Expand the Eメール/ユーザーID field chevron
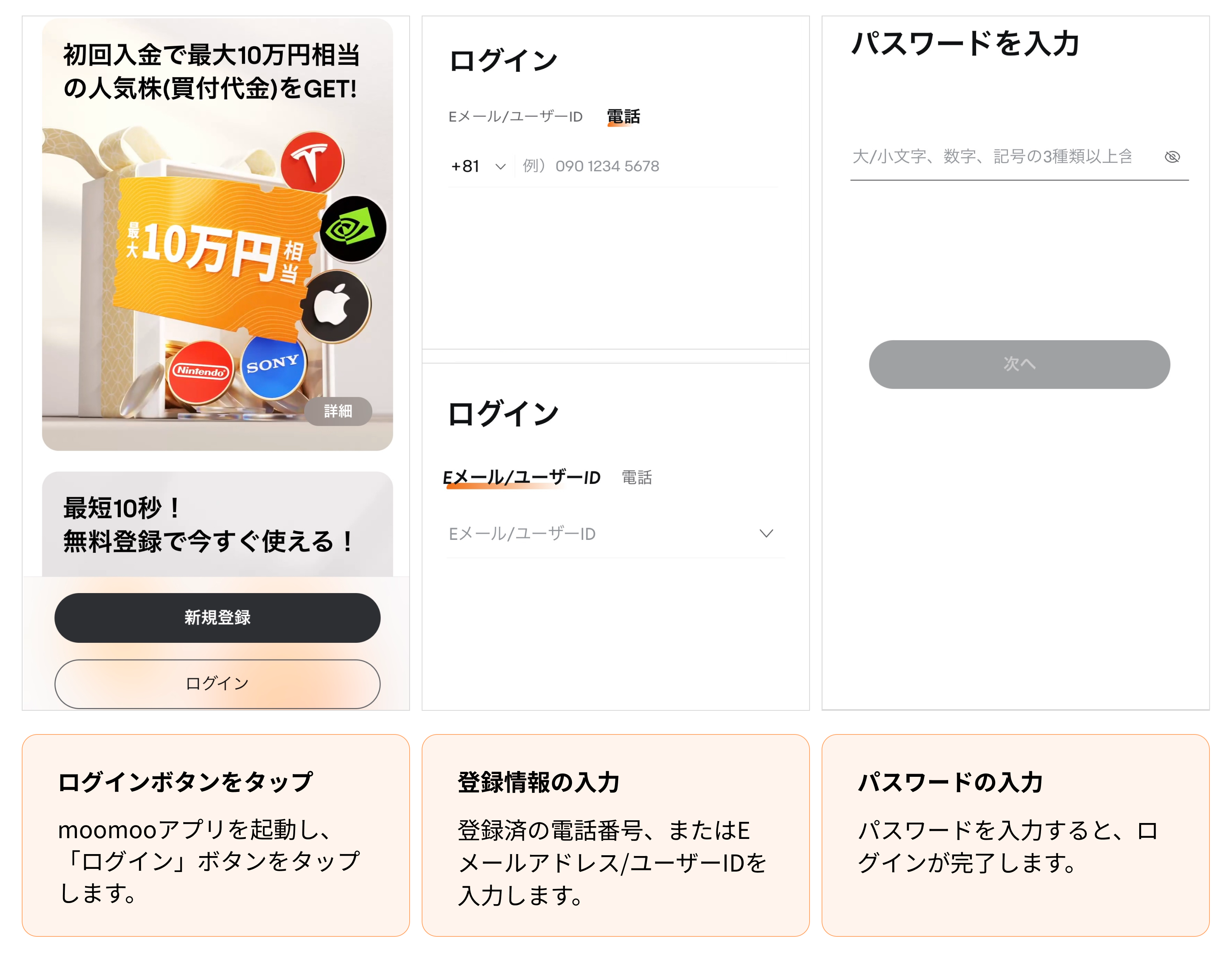 tap(766, 533)
